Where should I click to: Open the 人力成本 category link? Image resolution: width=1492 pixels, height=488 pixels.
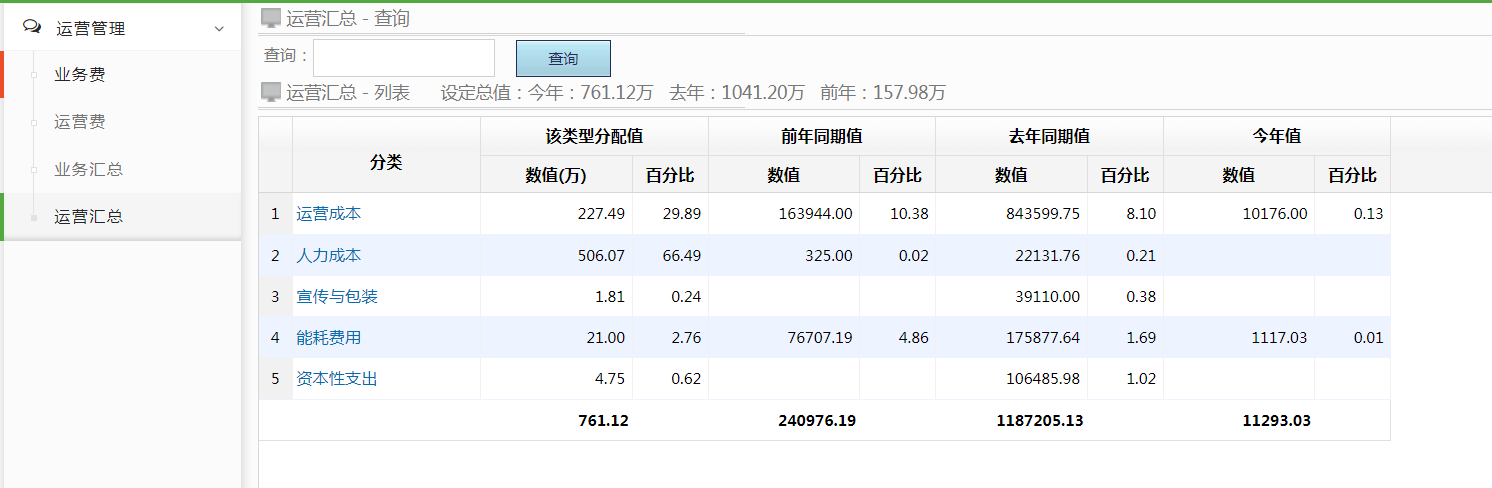tap(328, 255)
